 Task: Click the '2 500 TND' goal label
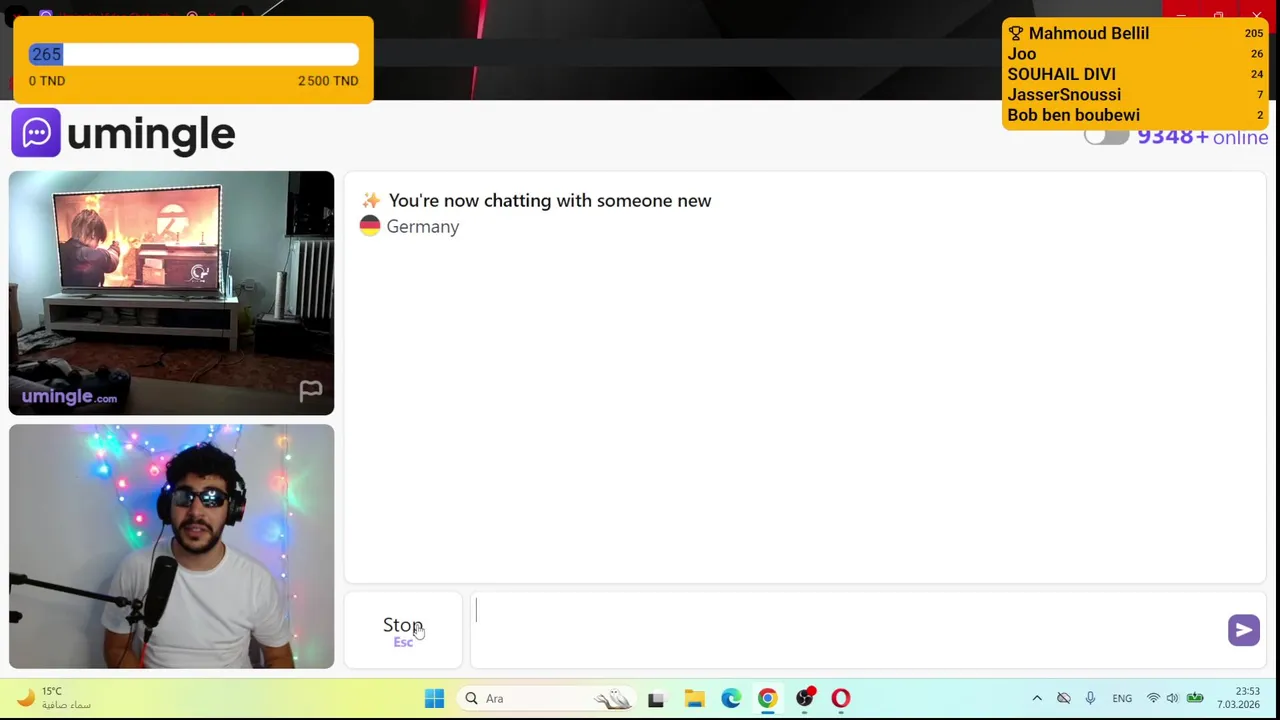328,81
